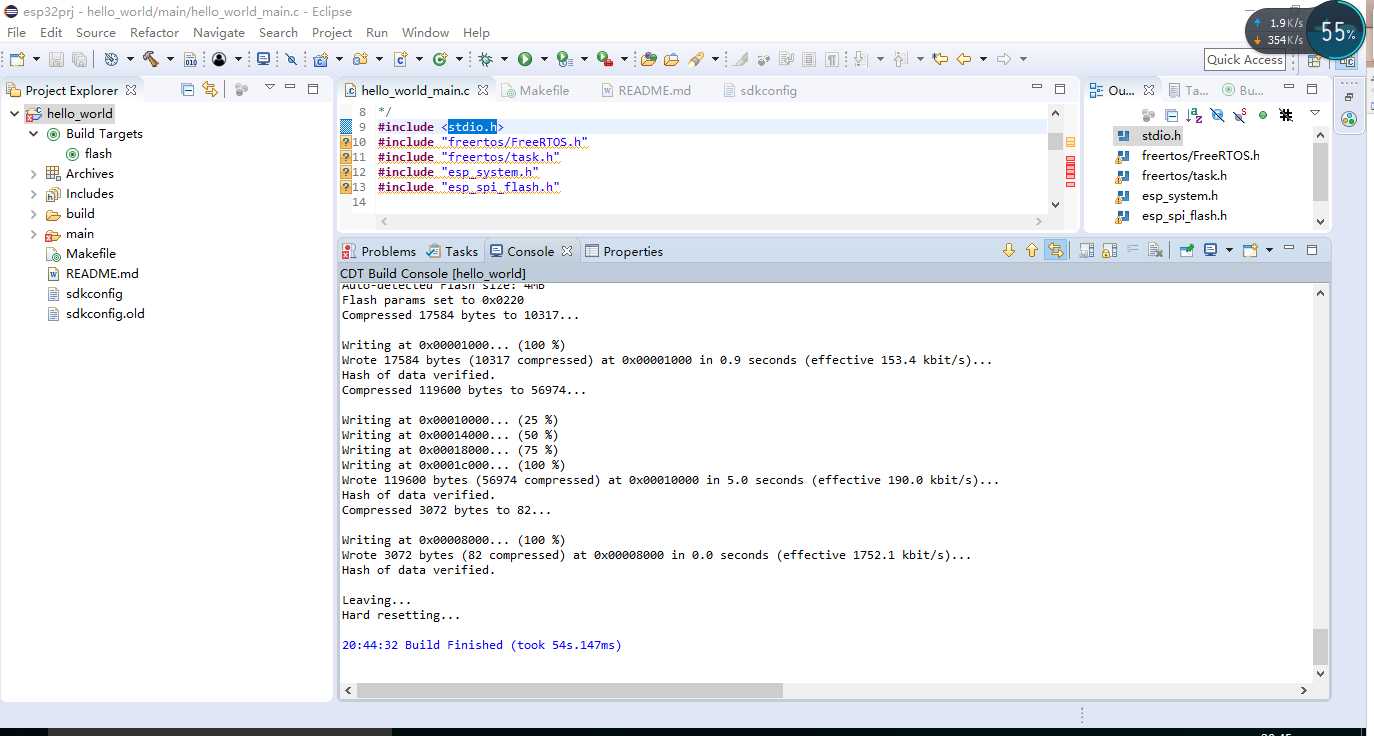Click the Back navigation yellow arrow
Image resolution: width=1374 pixels, height=736 pixels.
tap(964, 59)
